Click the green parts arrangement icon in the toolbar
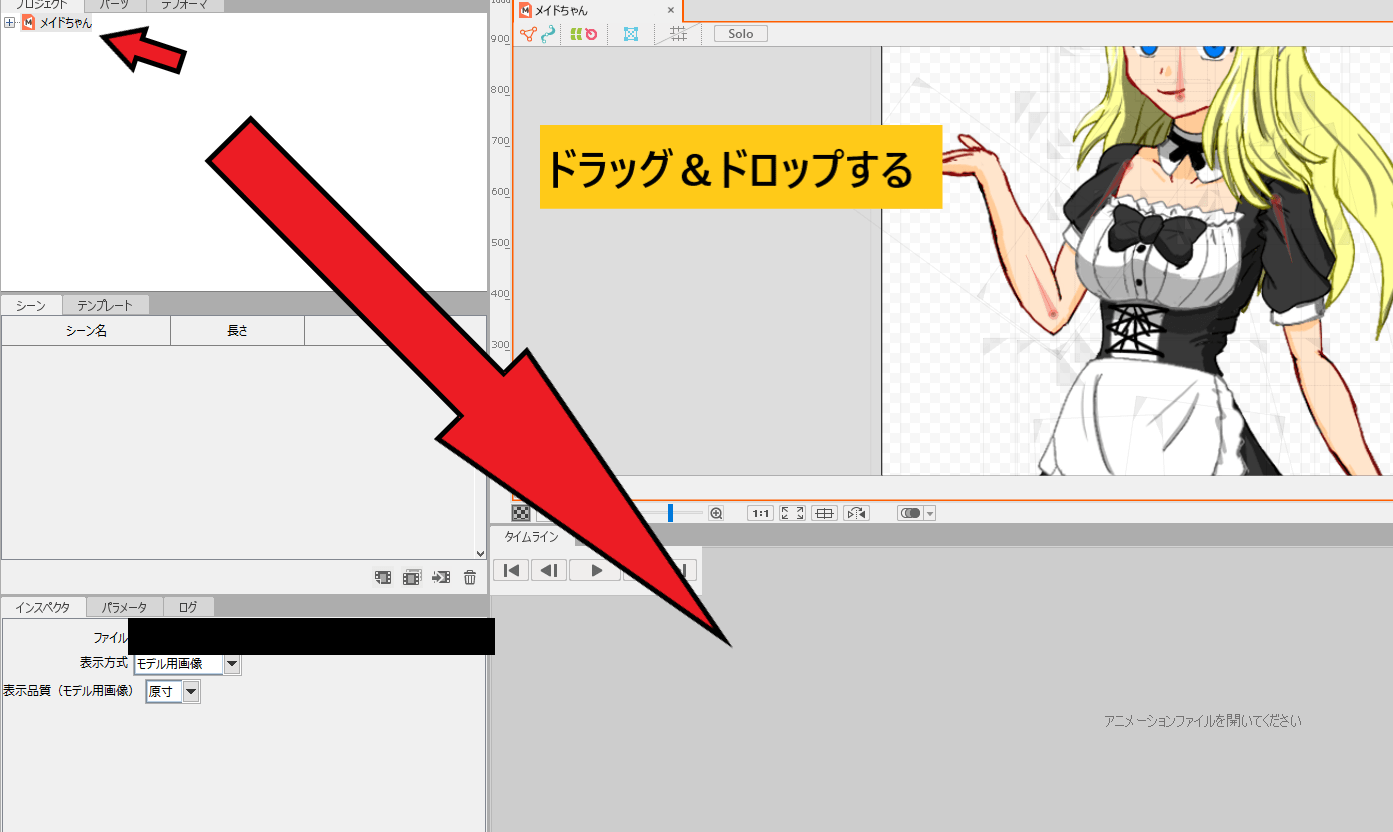 (577, 33)
